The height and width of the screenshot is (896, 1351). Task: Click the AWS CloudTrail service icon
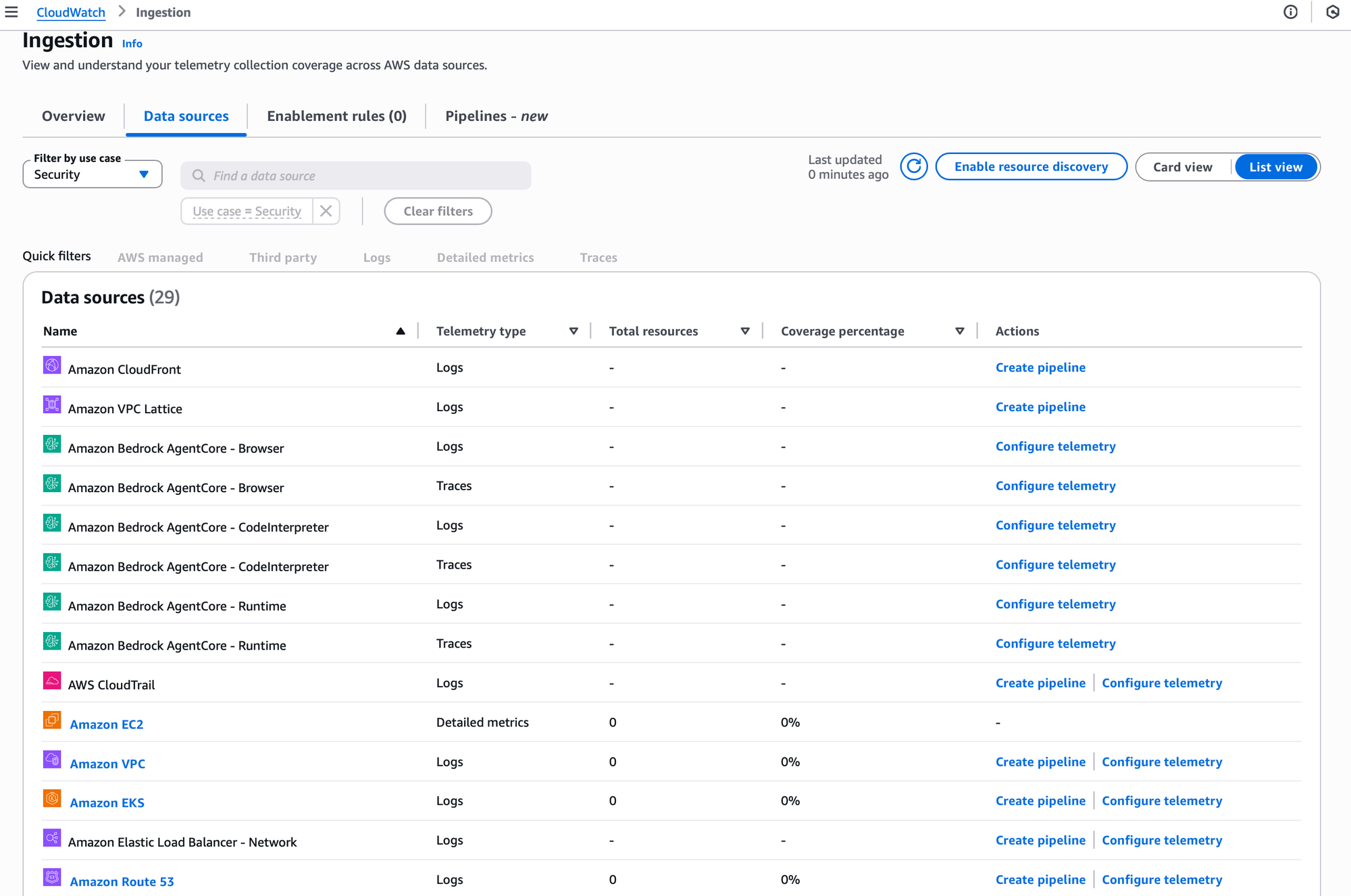(x=52, y=681)
